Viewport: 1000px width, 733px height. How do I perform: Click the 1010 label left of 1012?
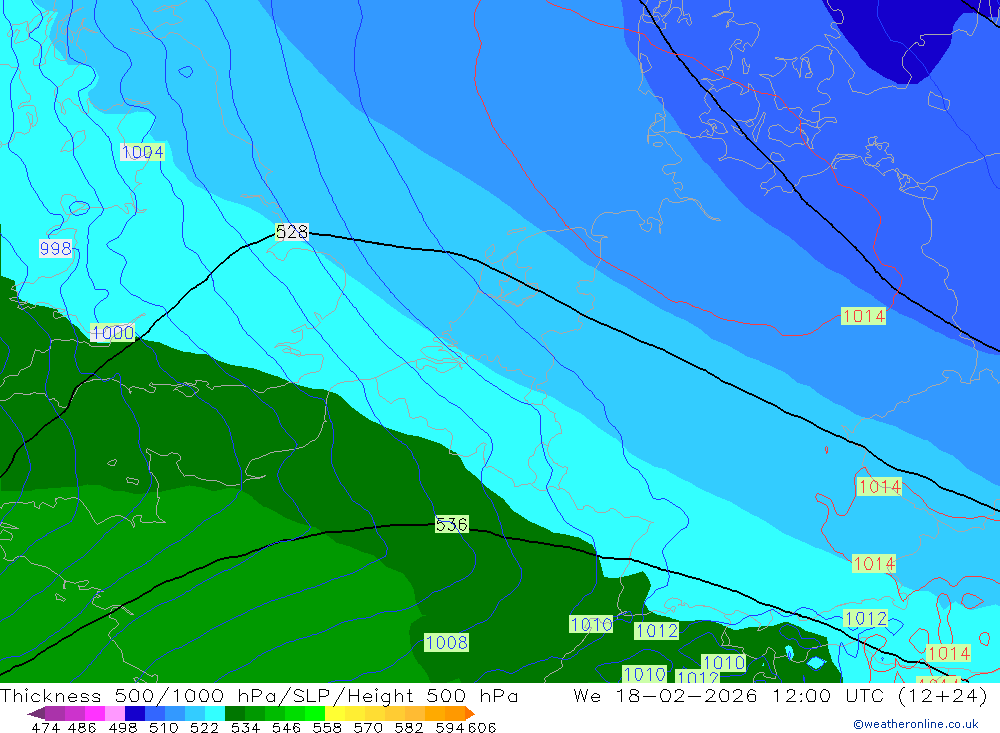(591, 625)
